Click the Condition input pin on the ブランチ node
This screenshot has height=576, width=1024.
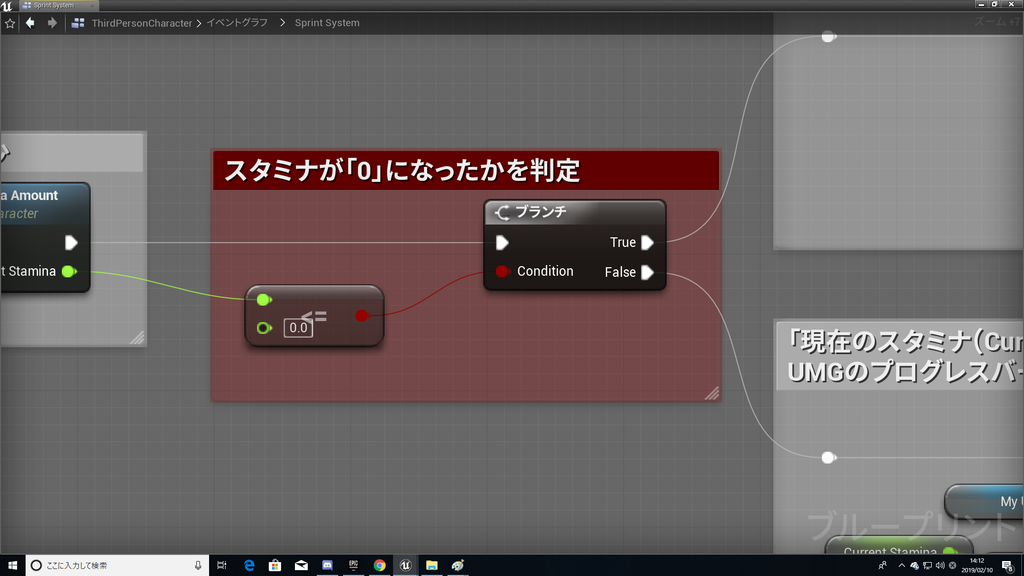(501, 271)
